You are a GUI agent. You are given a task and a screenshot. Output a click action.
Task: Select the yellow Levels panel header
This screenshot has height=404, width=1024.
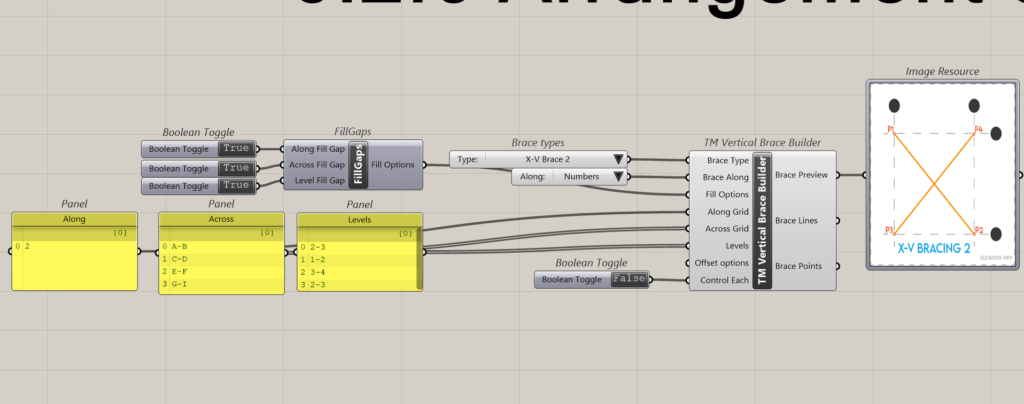coord(356,218)
